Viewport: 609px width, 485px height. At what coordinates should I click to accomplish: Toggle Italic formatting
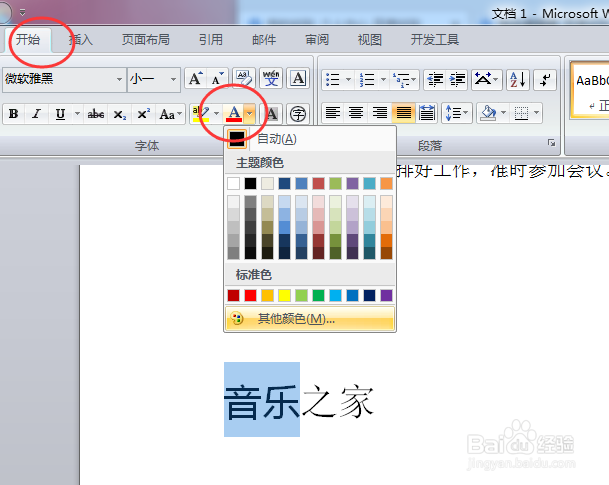click(x=37, y=114)
